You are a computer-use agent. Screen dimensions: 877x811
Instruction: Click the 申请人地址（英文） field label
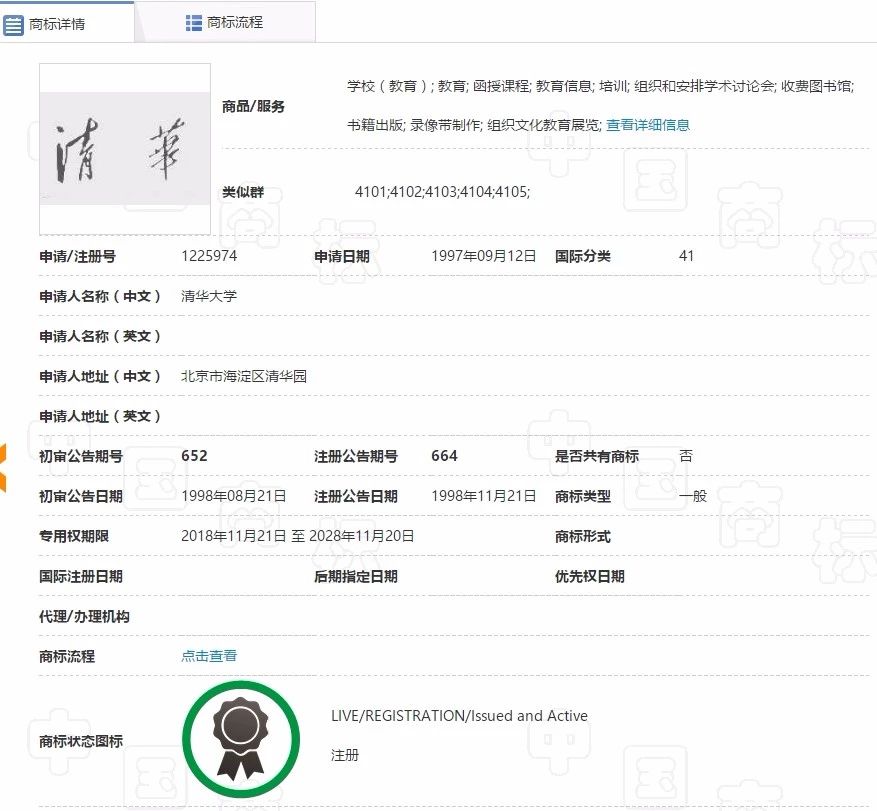coord(100,416)
